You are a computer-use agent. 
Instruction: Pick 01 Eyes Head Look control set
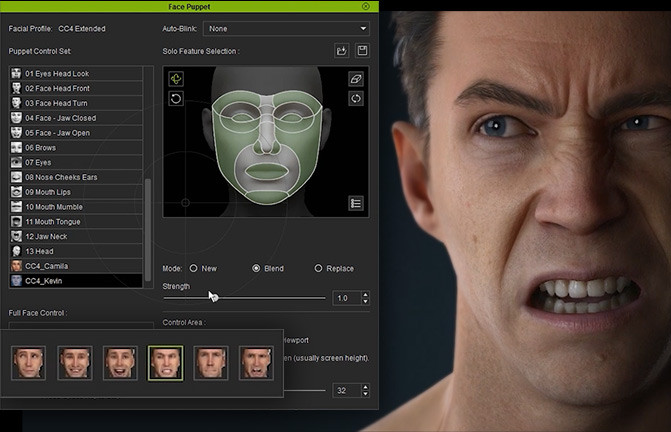(x=57, y=74)
